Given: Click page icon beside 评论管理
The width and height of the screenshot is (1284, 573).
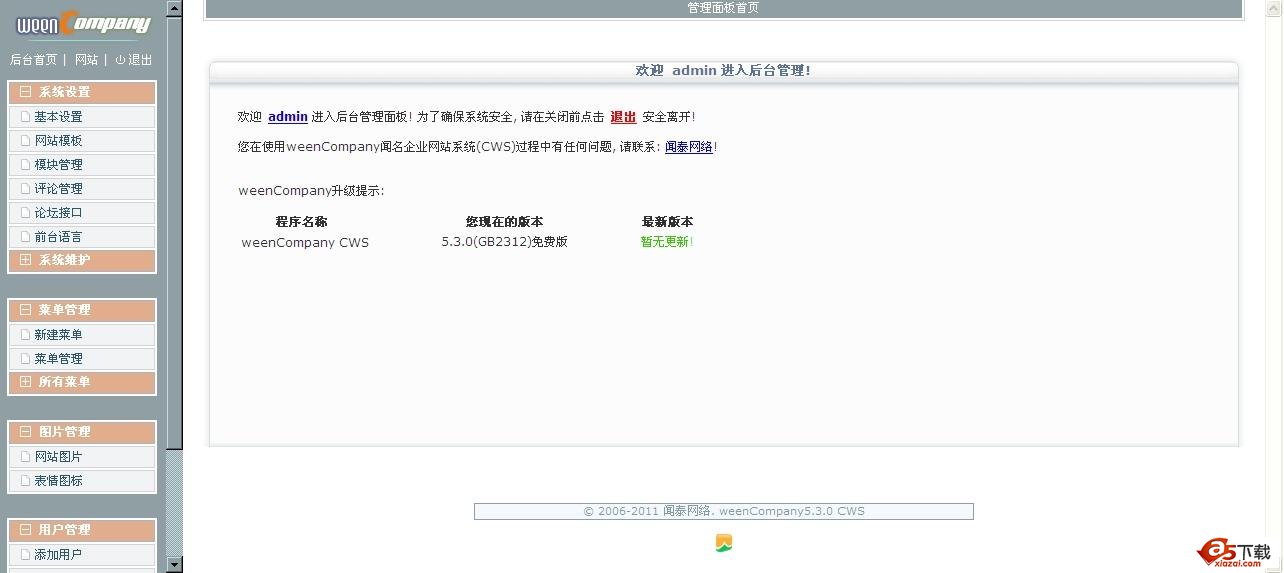Looking at the screenshot, I should [25, 189].
